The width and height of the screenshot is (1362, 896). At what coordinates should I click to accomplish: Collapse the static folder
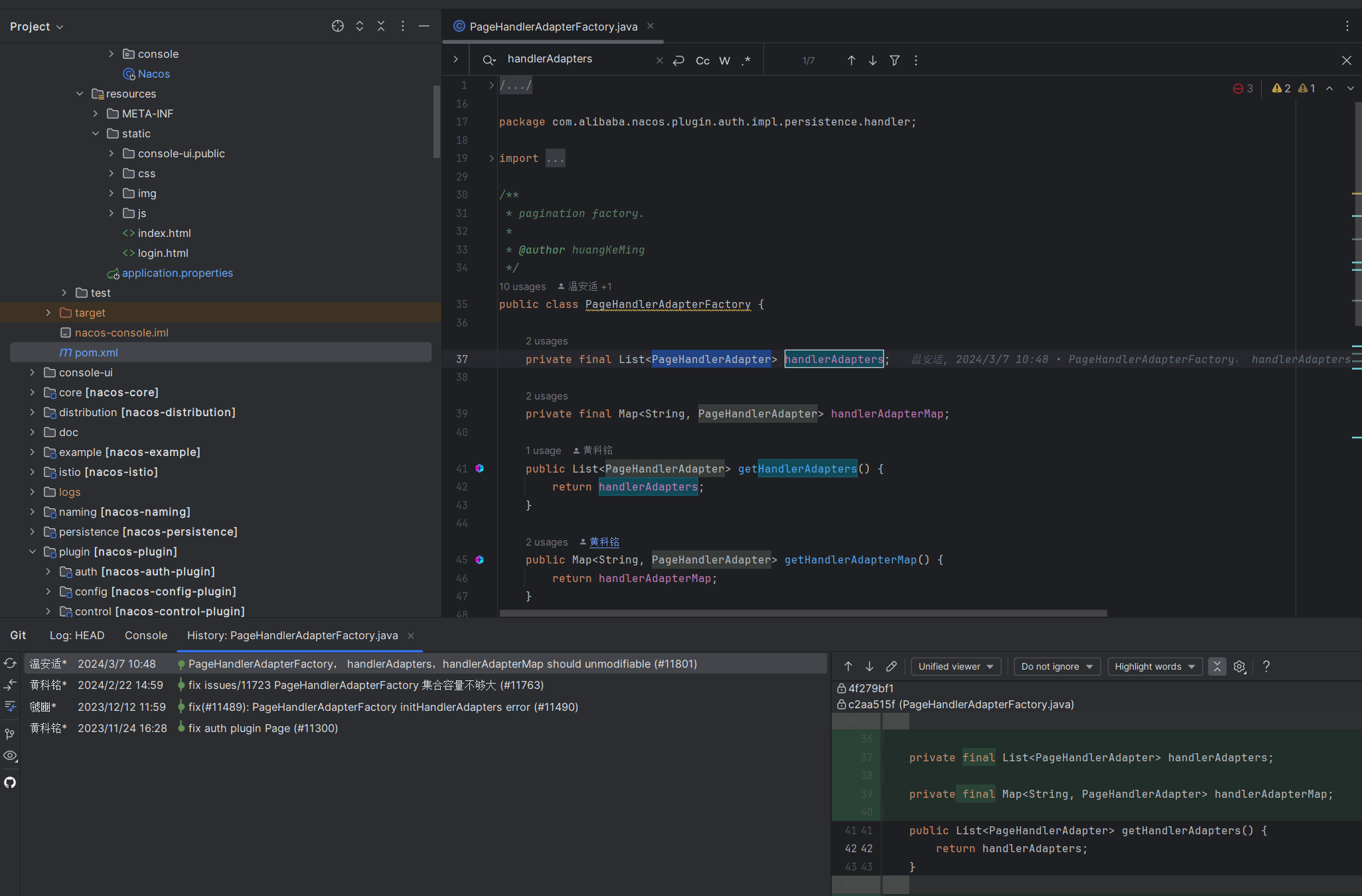pyautogui.click(x=96, y=133)
